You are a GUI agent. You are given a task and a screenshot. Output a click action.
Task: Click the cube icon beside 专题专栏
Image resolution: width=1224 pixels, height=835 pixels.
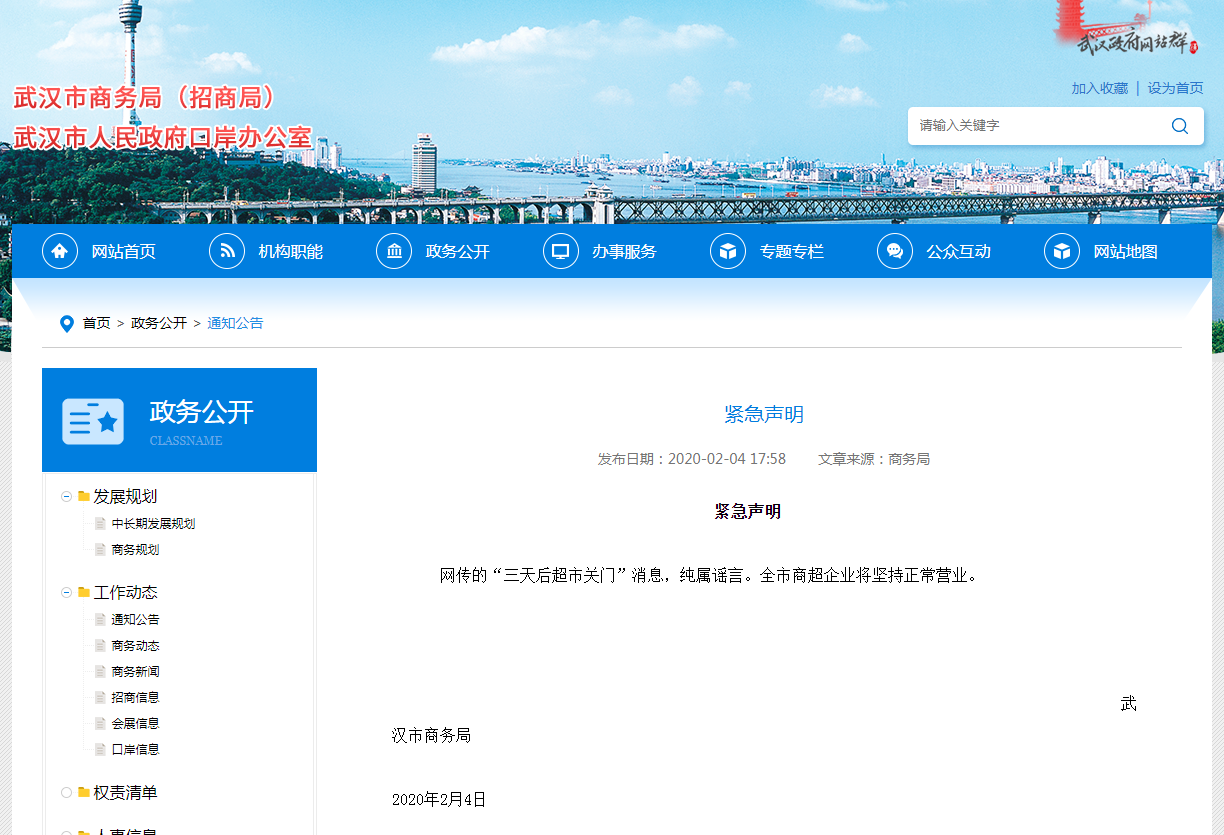(x=728, y=251)
